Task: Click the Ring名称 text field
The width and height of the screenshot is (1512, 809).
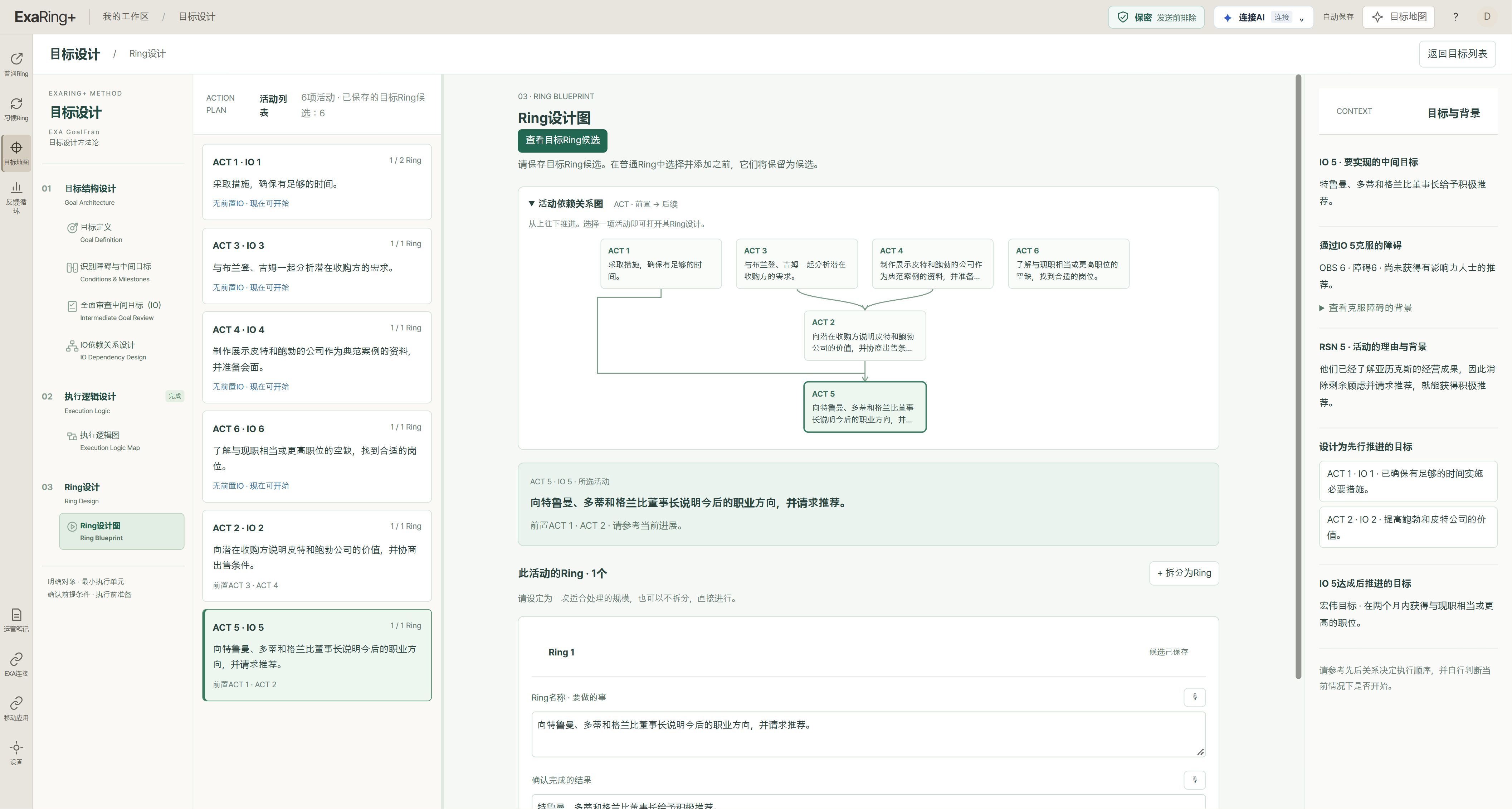Action: coord(868,734)
